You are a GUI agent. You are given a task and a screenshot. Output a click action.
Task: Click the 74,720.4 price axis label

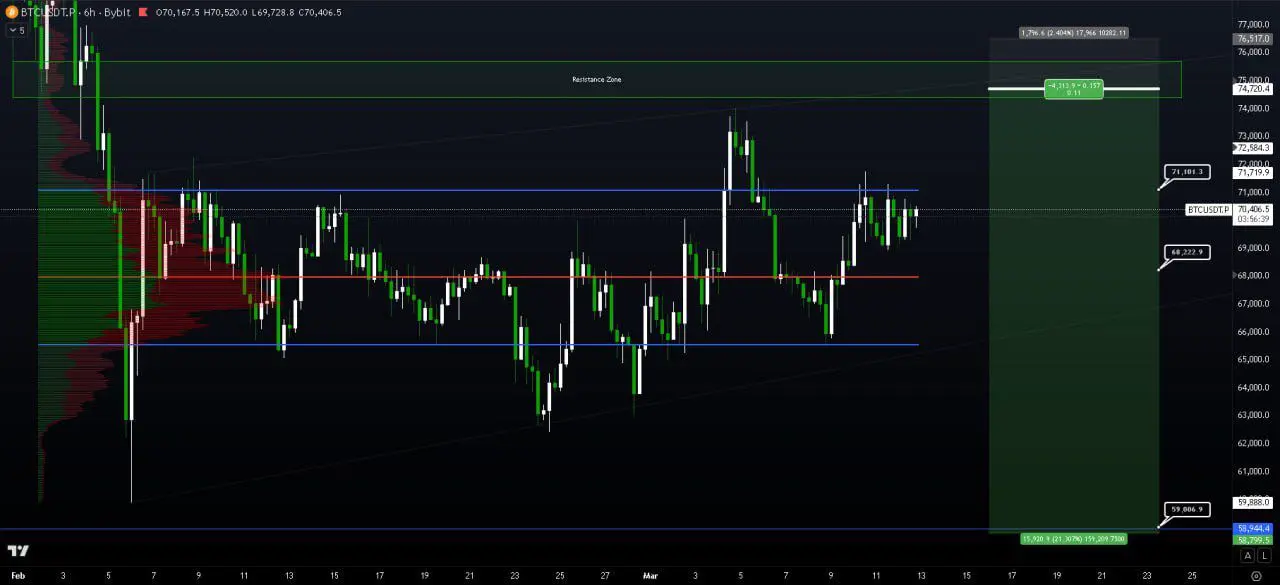click(x=1253, y=89)
